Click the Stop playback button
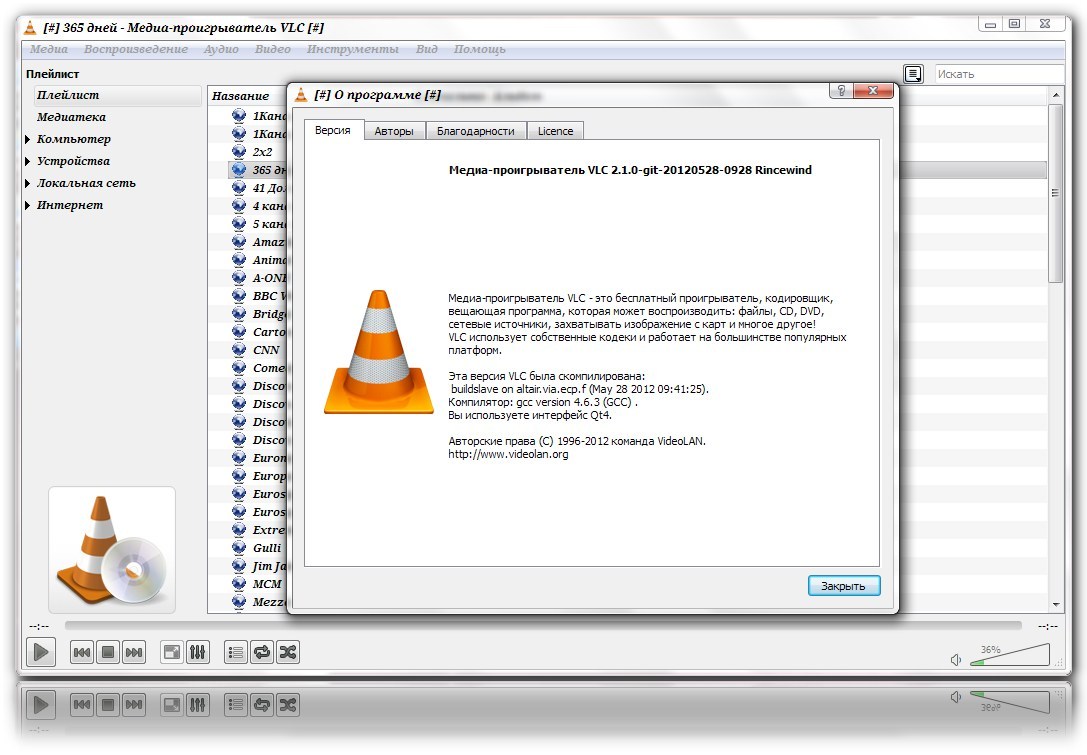Viewport: 1087px width, 755px height. [x=108, y=653]
